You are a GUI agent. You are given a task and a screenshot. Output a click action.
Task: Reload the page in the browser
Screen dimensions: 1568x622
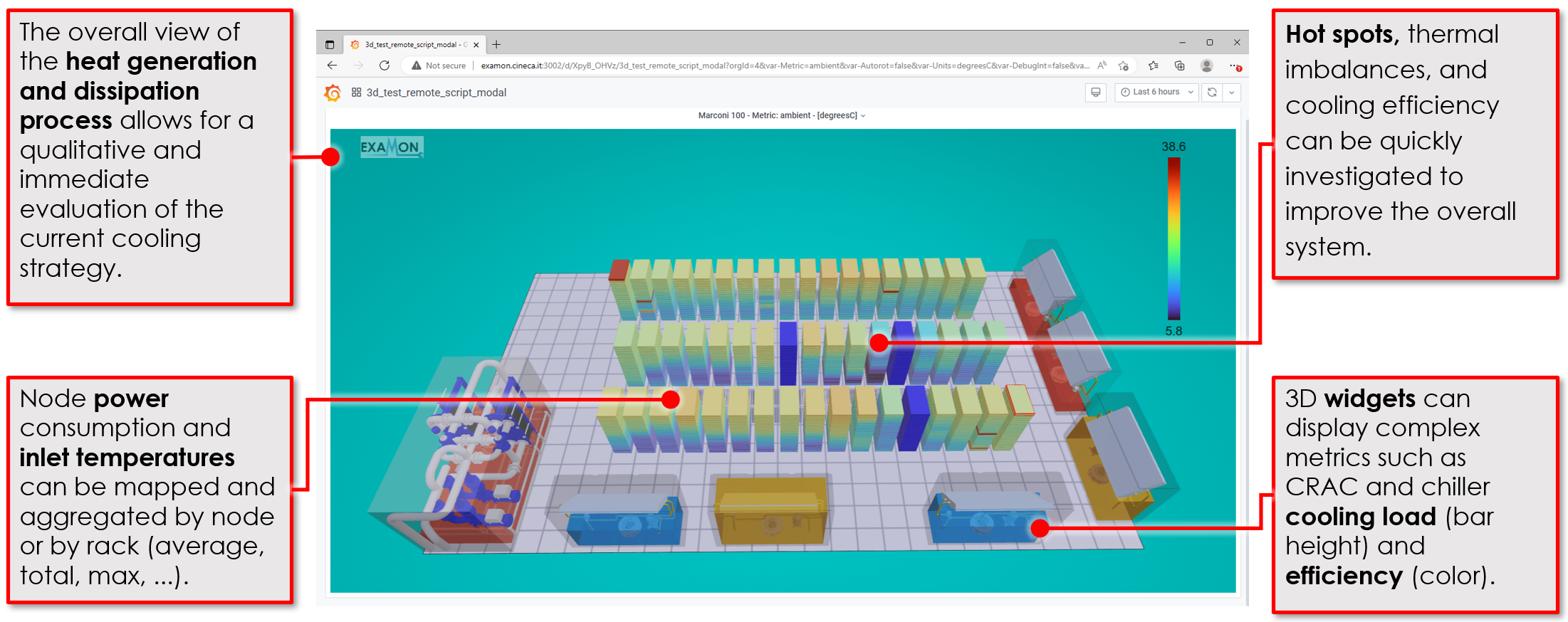coord(385,65)
